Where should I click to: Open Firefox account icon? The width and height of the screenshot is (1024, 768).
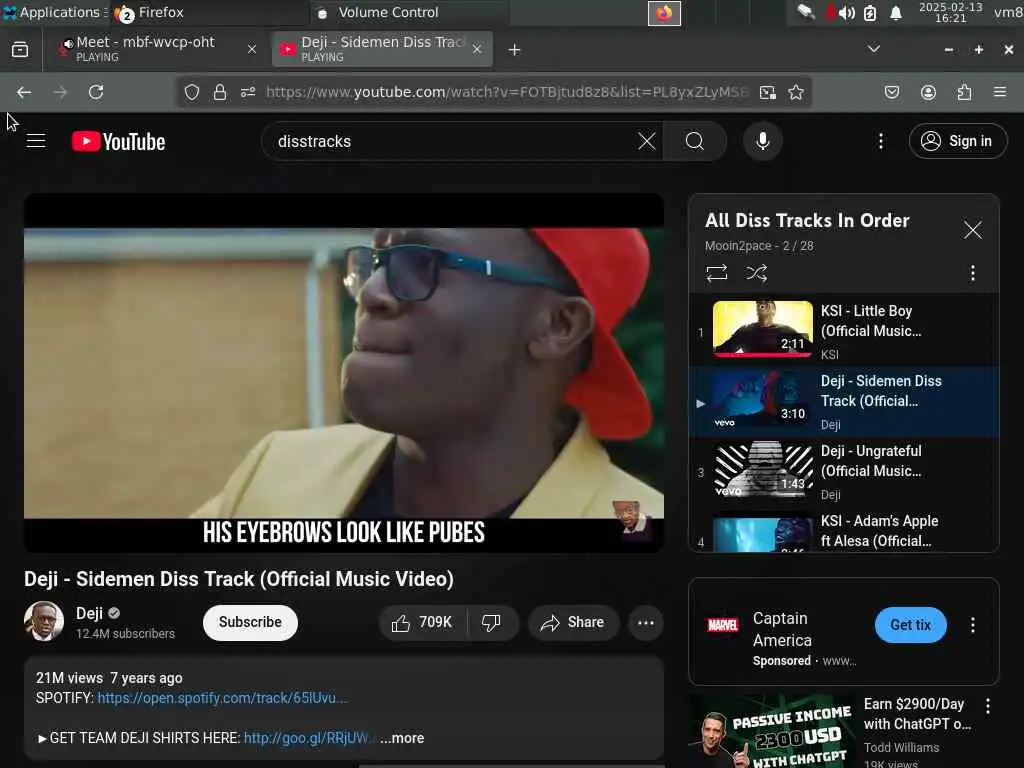click(928, 92)
